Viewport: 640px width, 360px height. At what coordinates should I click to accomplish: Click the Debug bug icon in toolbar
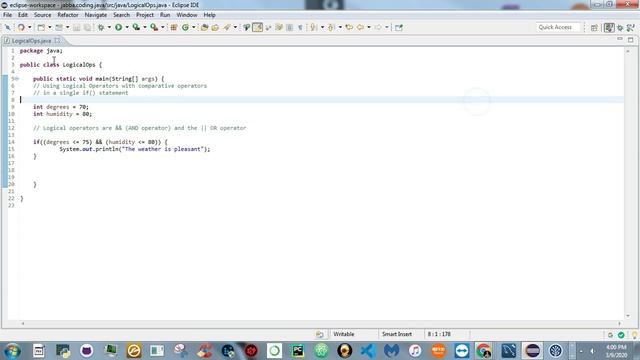click(x=100, y=27)
